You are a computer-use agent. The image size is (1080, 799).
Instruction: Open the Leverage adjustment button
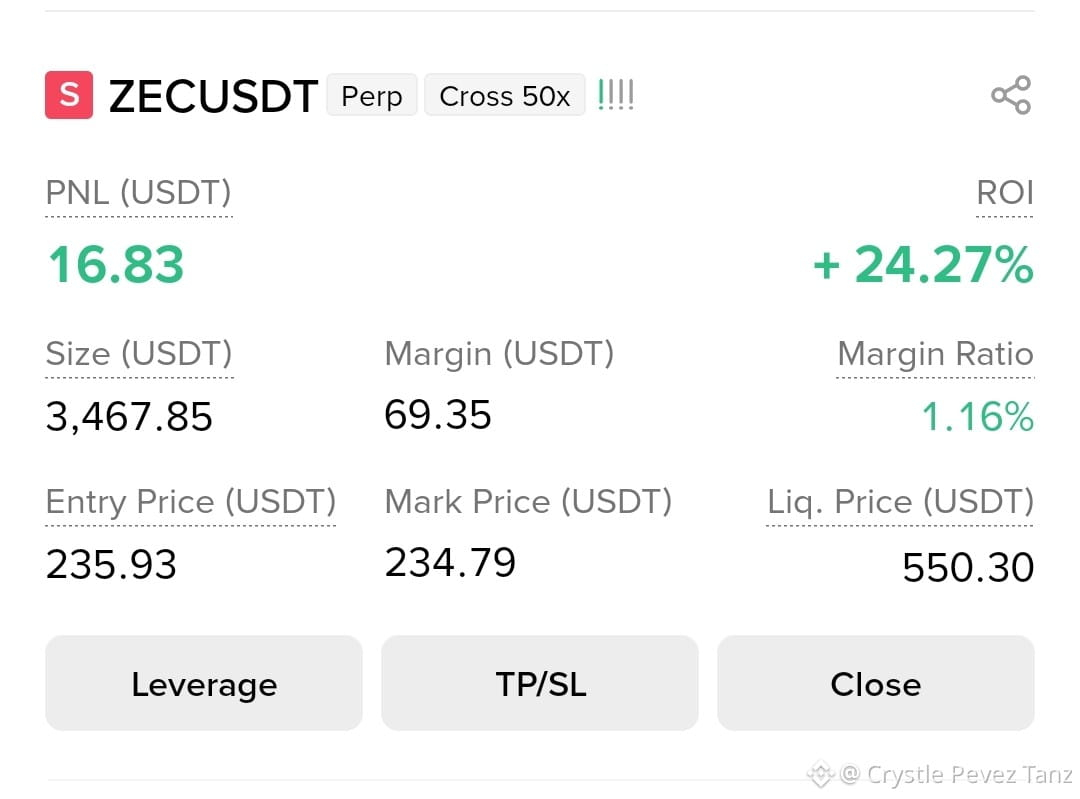tap(204, 683)
